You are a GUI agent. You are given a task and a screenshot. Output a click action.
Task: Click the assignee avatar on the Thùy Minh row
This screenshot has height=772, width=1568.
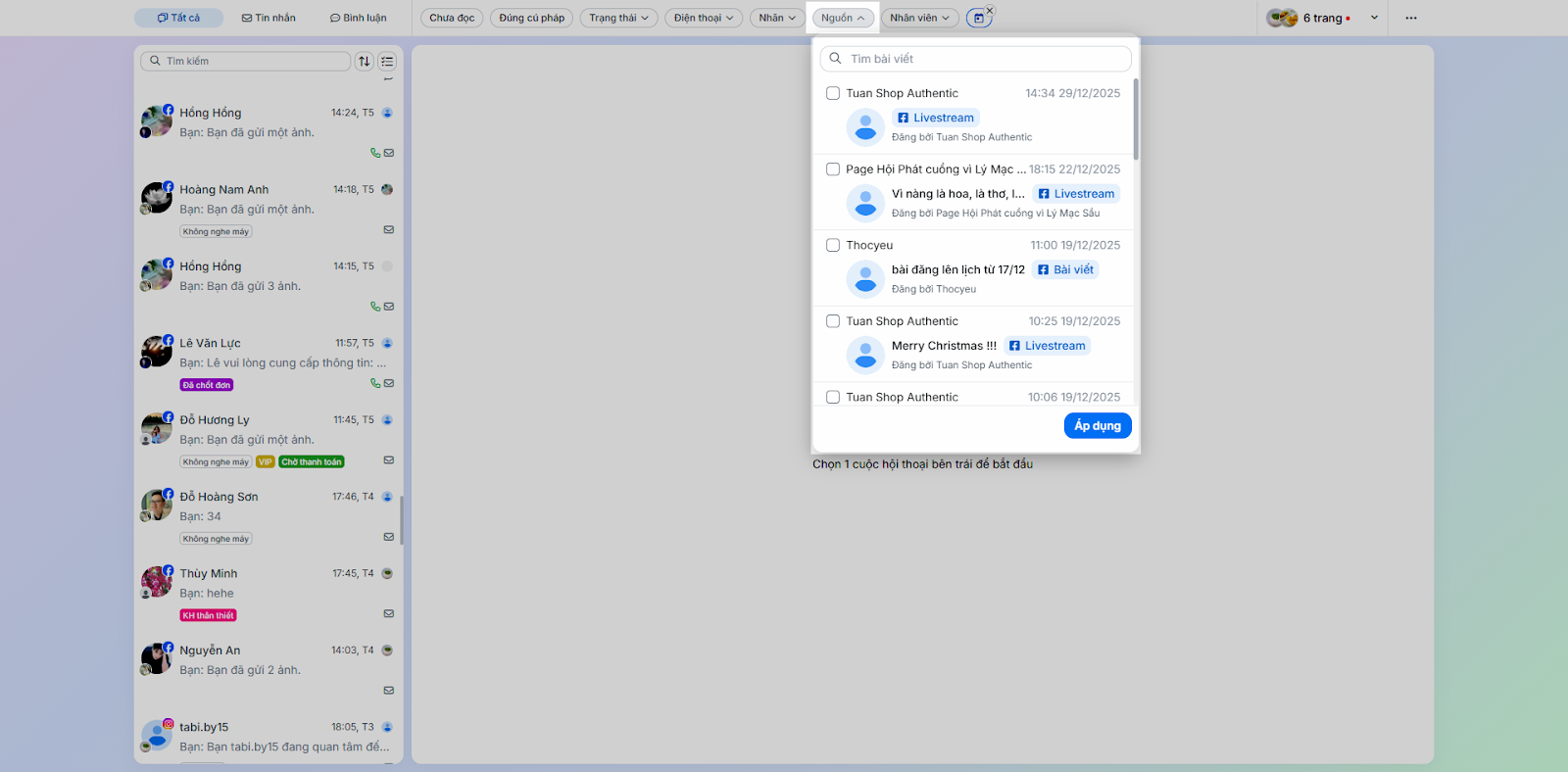(x=387, y=573)
